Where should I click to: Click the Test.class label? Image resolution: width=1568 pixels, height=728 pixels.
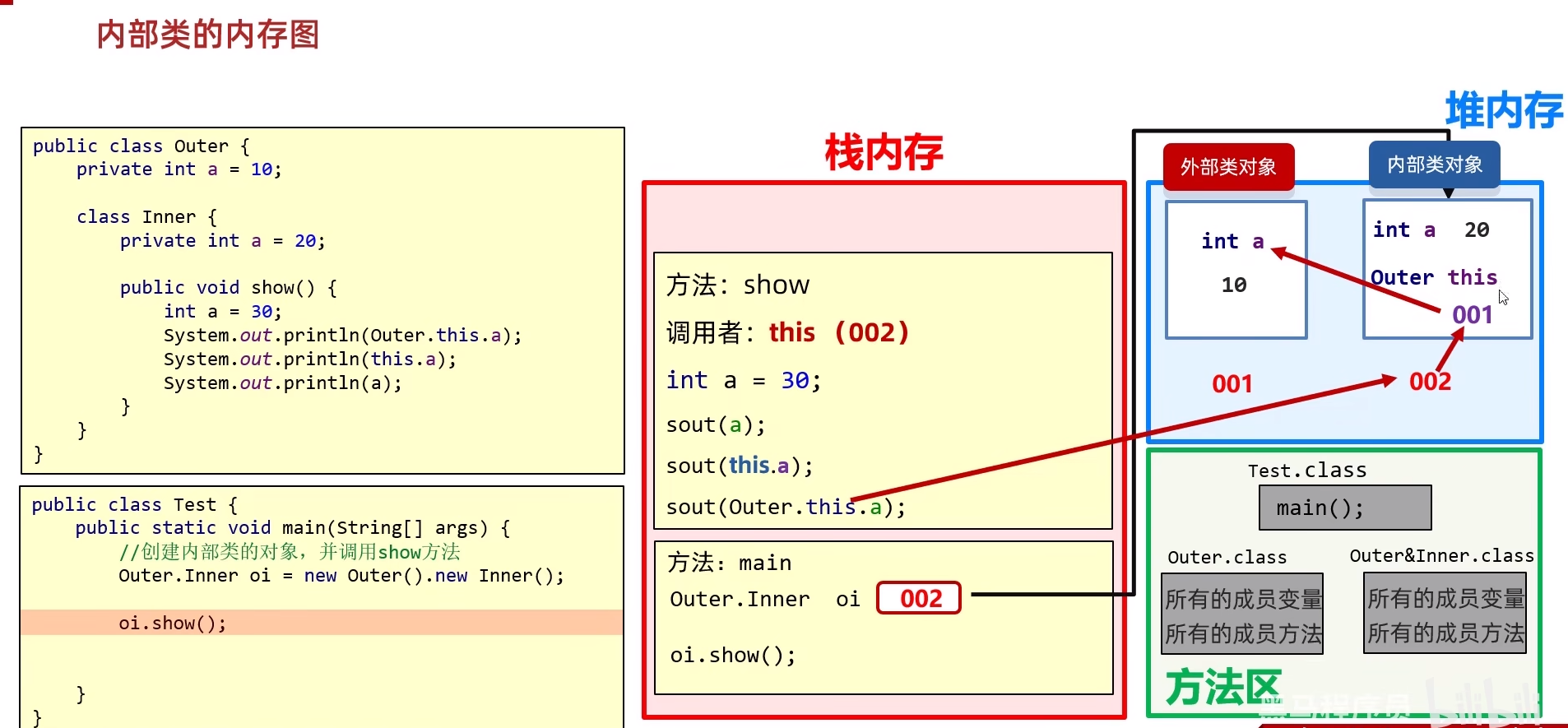click(1307, 471)
